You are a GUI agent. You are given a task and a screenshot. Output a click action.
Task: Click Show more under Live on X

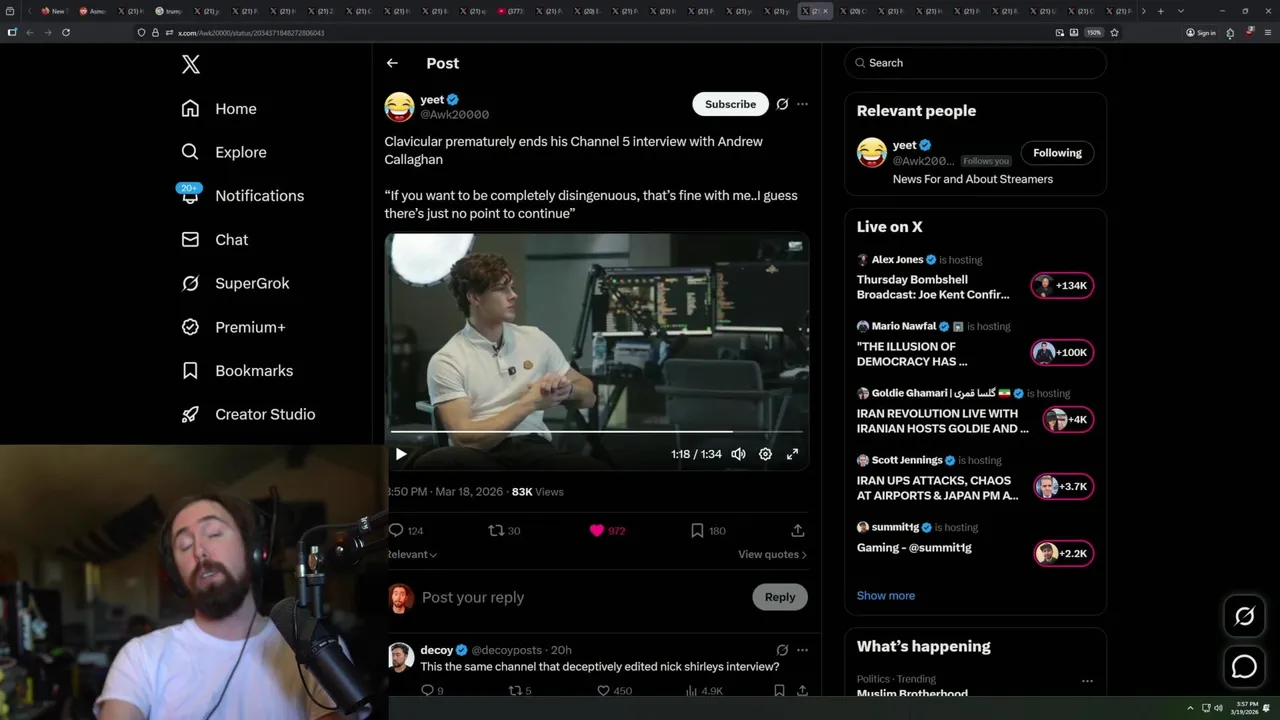coord(885,596)
